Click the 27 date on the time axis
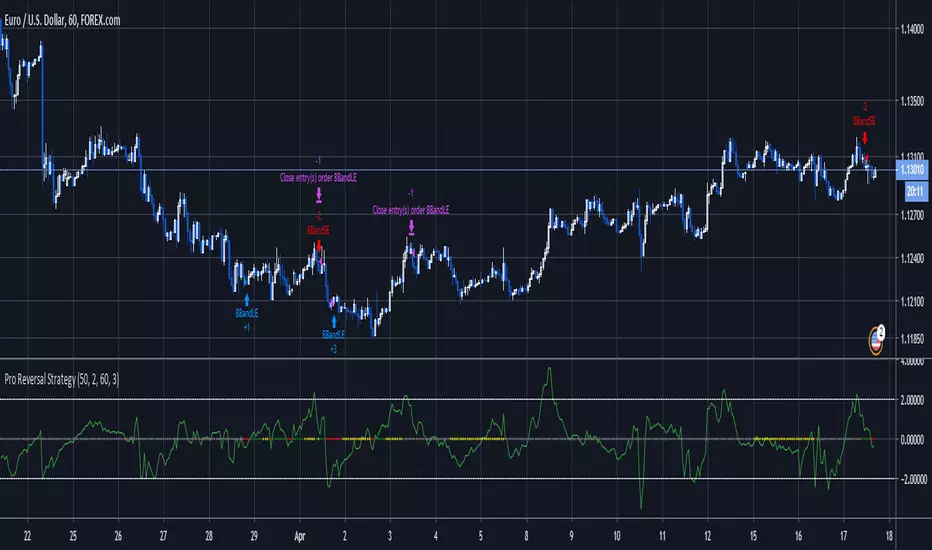The height and width of the screenshot is (550, 932). (163, 536)
